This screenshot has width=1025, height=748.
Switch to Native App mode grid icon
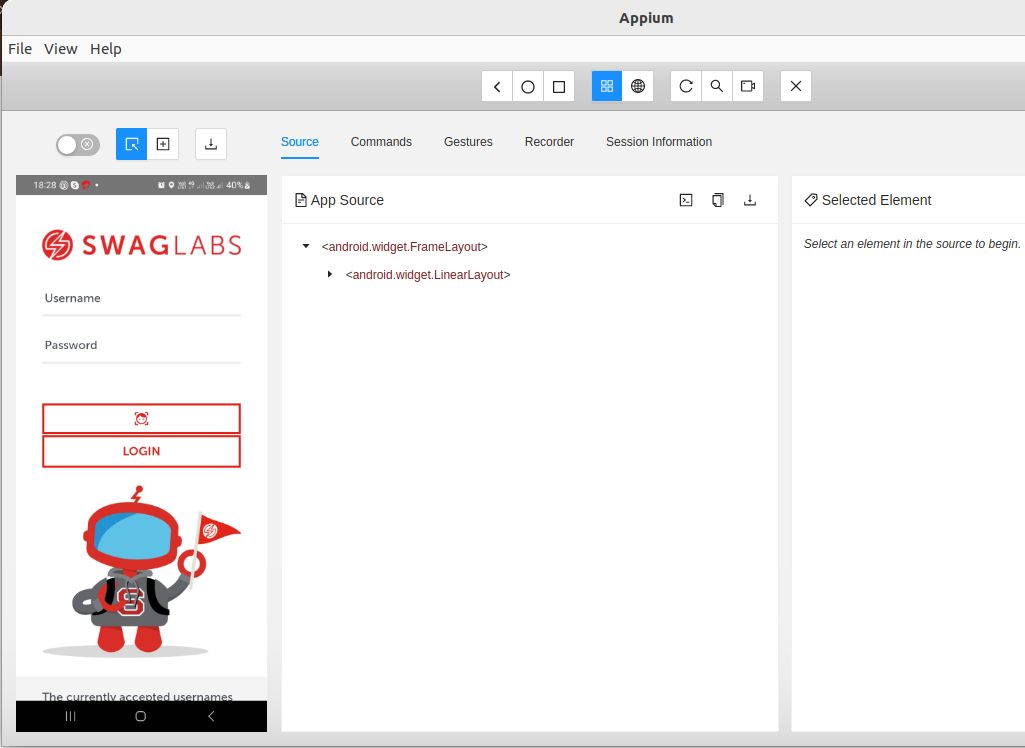(x=607, y=86)
